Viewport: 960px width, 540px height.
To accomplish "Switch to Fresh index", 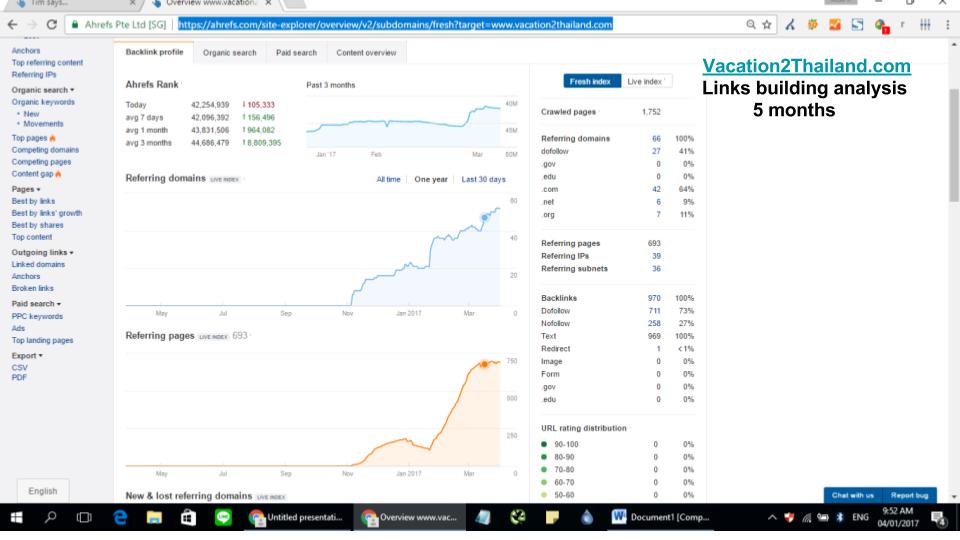I will (590, 81).
